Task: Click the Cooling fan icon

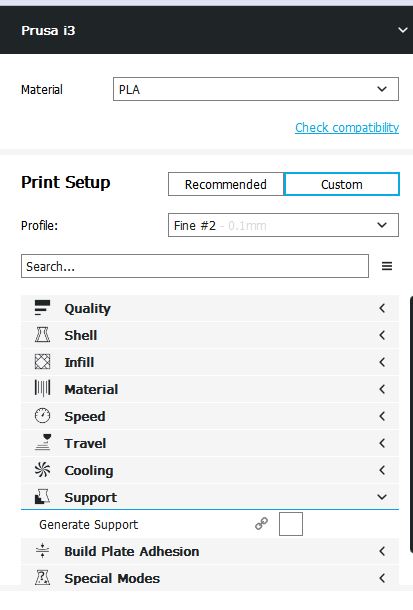Action: [x=42, y=470]
